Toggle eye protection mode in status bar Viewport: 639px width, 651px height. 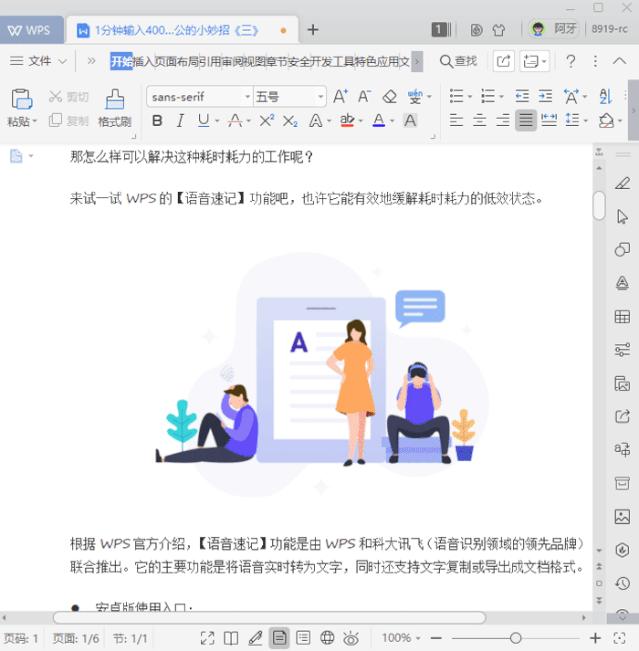pos(351,638)
